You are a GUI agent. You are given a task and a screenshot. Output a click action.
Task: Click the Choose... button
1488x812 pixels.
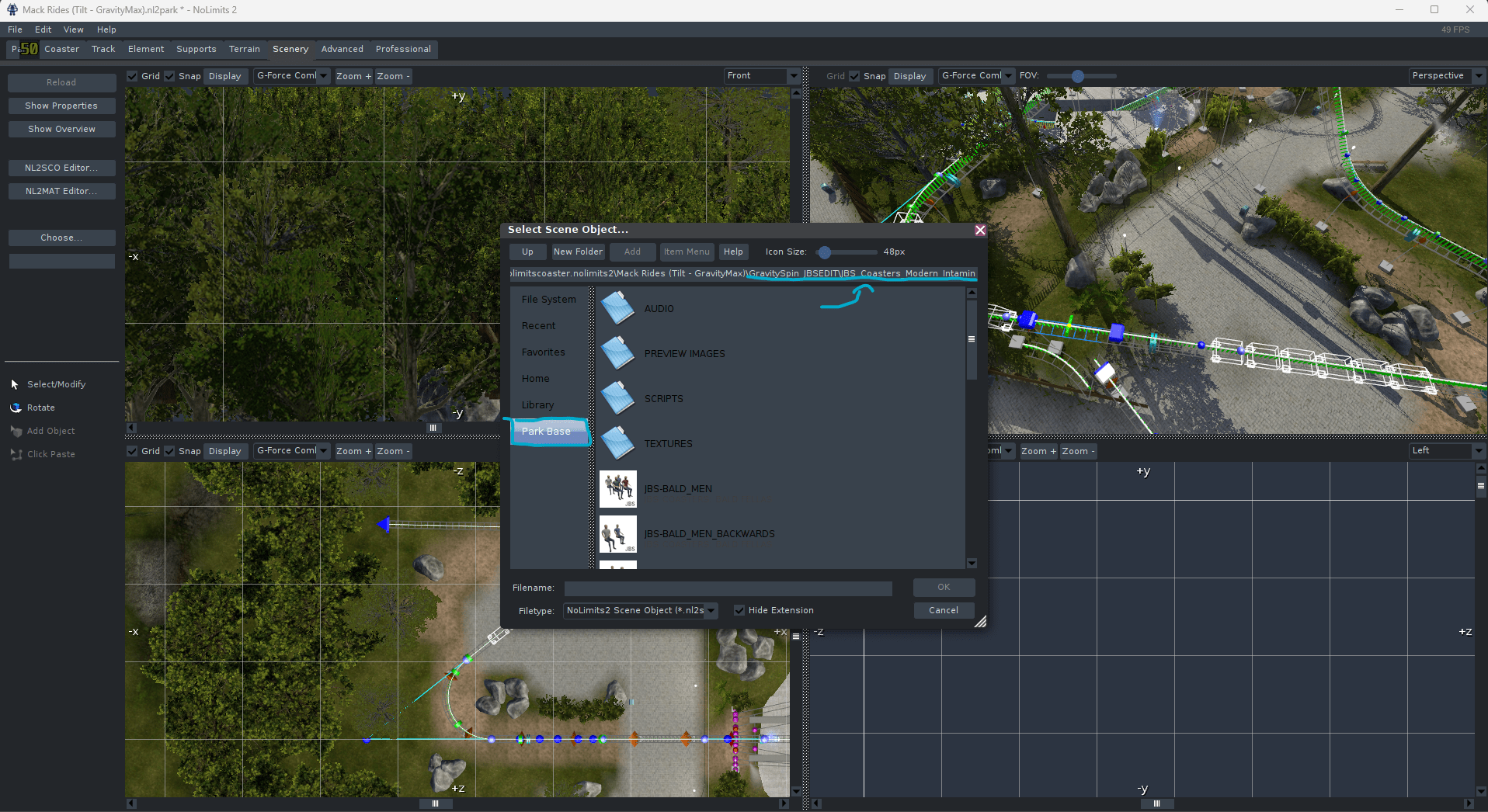pyautogui.click(x=61, y=238)
